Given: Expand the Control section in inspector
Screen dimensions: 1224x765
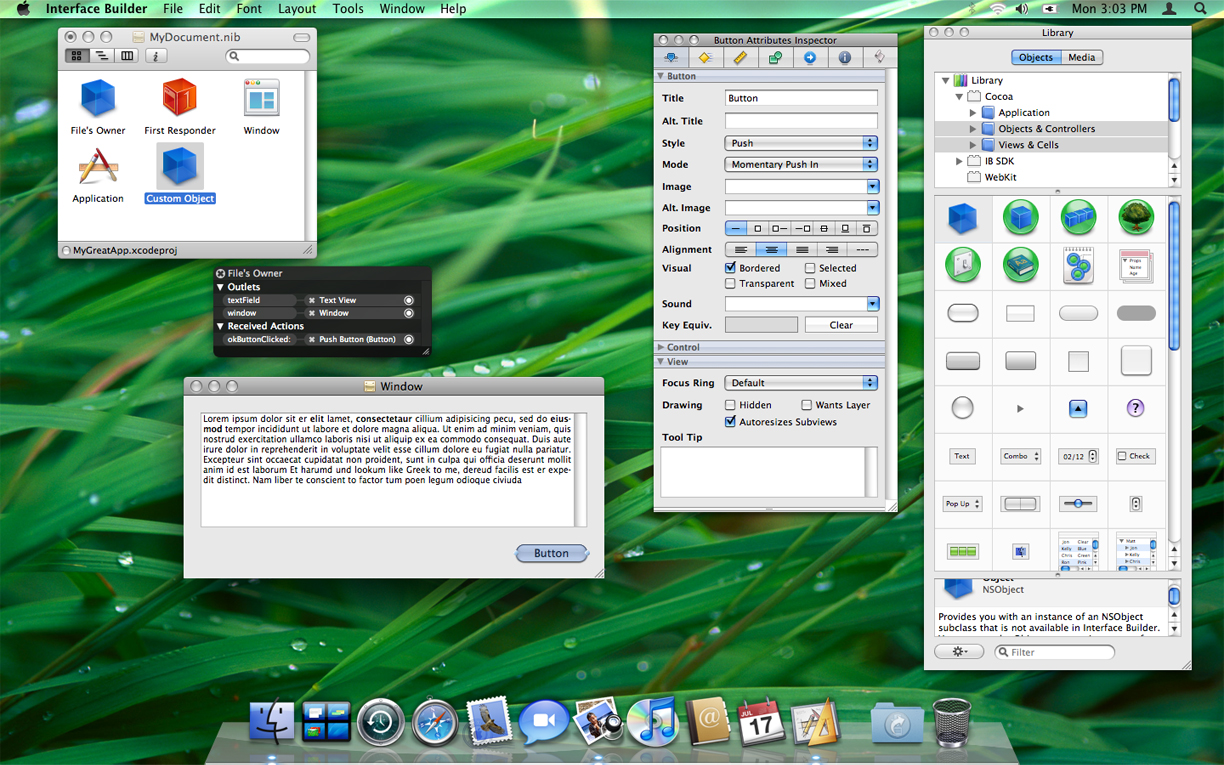Looking at the screenshot, I should click(661, 348).
